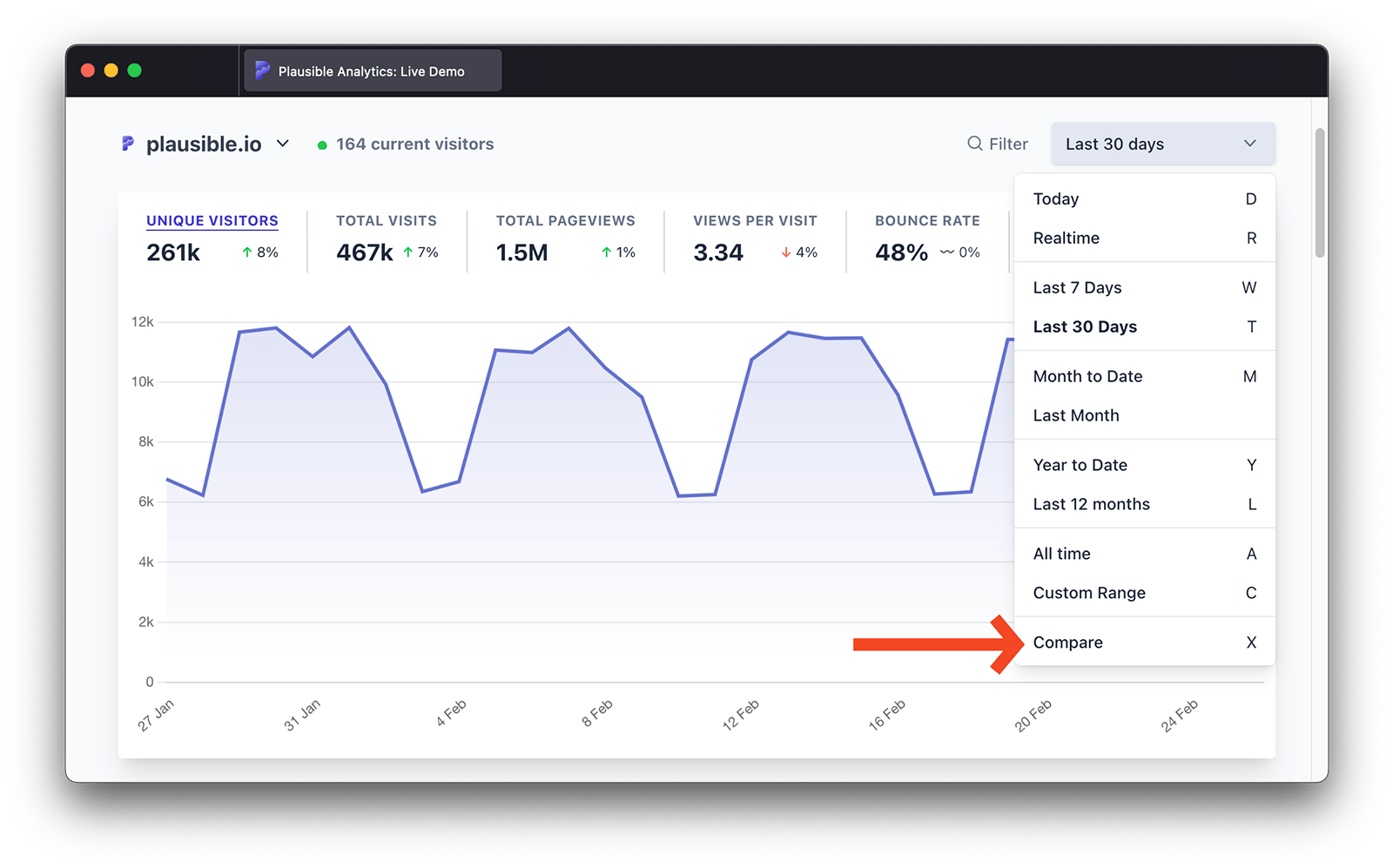
Task: Collapse the Last 30 days date dropdown
Action: [x=1163, y=144]
